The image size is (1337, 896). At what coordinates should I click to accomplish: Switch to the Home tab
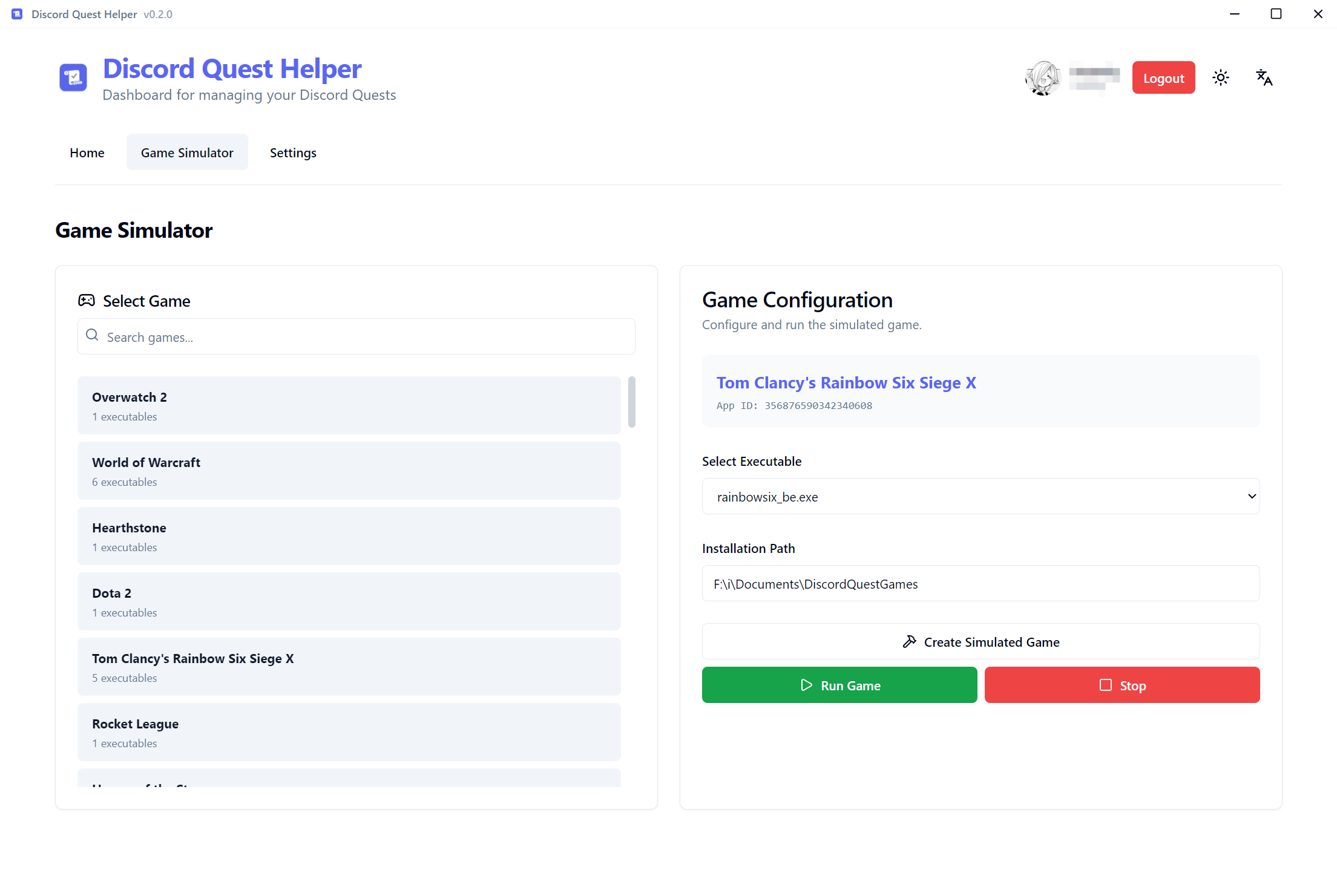[87, 152]
